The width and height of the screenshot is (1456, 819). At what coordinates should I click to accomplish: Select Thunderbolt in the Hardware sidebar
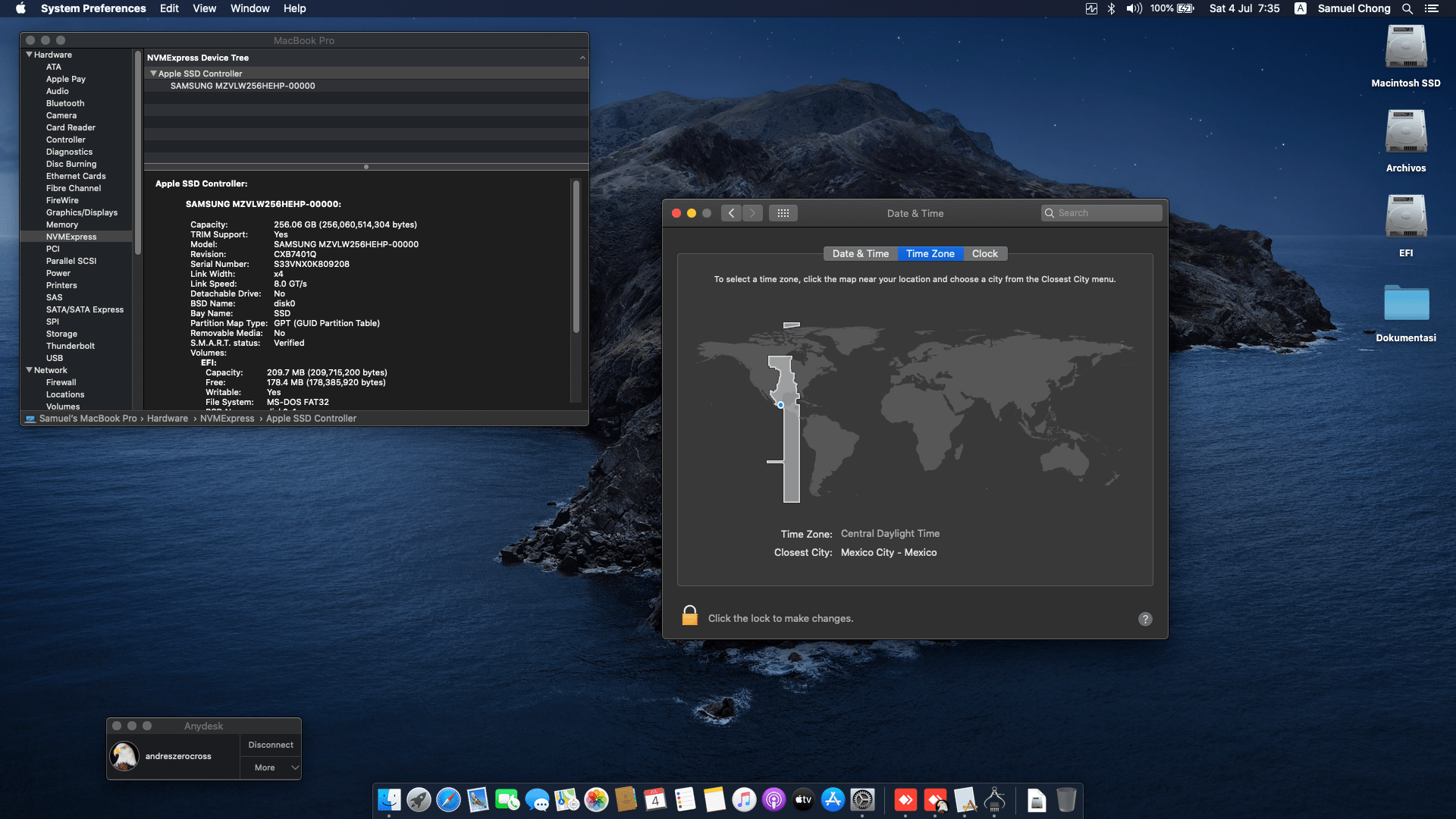[x=71, y=346]
